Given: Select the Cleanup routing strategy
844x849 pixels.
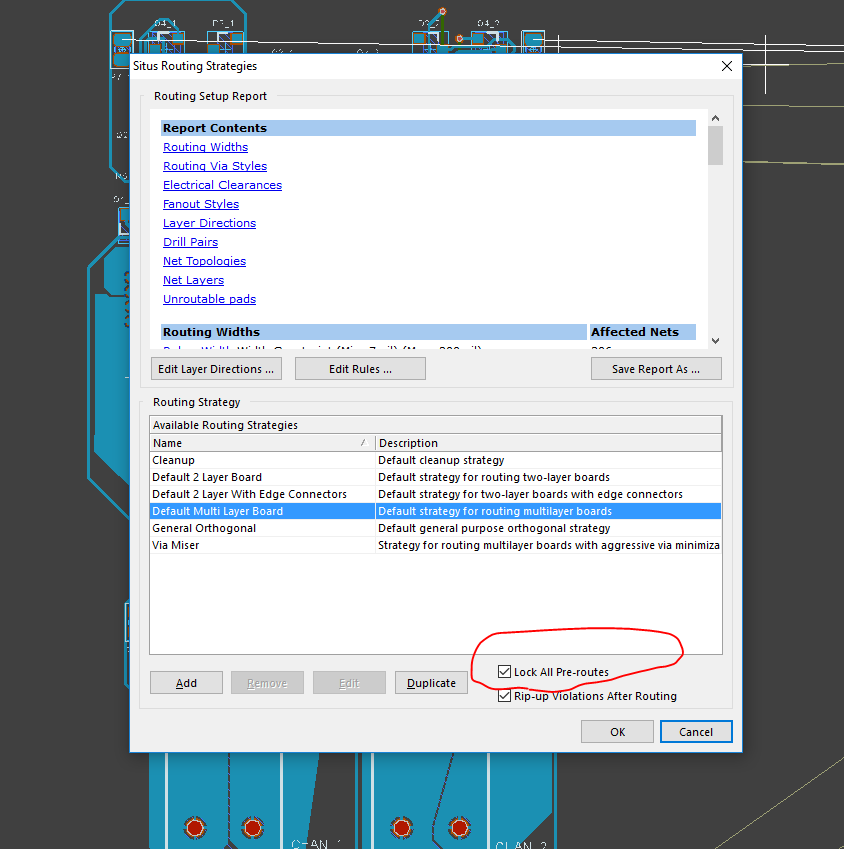Looking at the screenshot, I should tap(173, 460).
